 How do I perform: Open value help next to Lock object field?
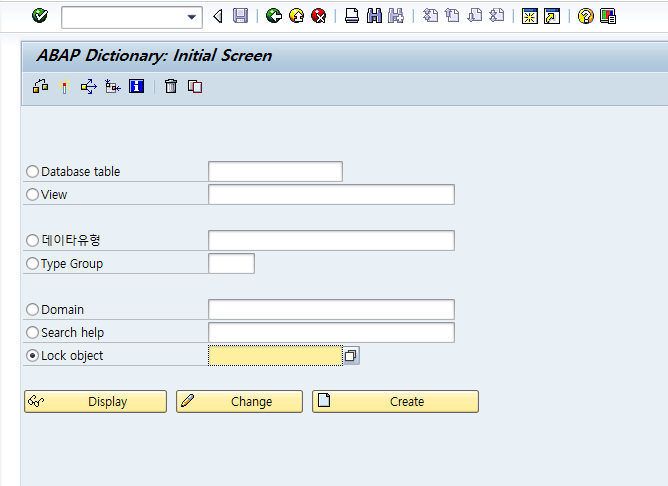coord(351,356)
